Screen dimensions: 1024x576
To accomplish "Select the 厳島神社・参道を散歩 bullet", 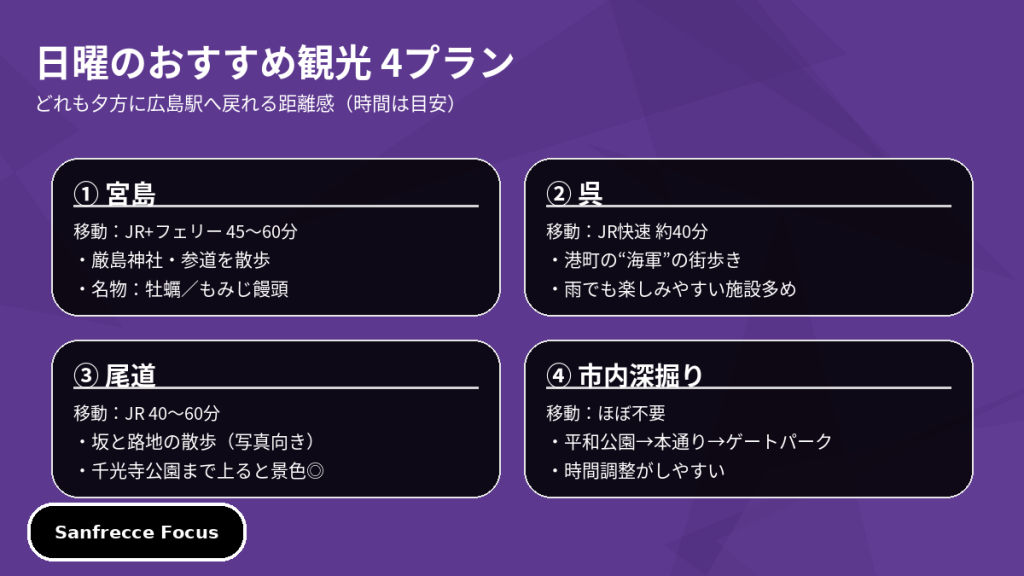I will pos(173,260).
